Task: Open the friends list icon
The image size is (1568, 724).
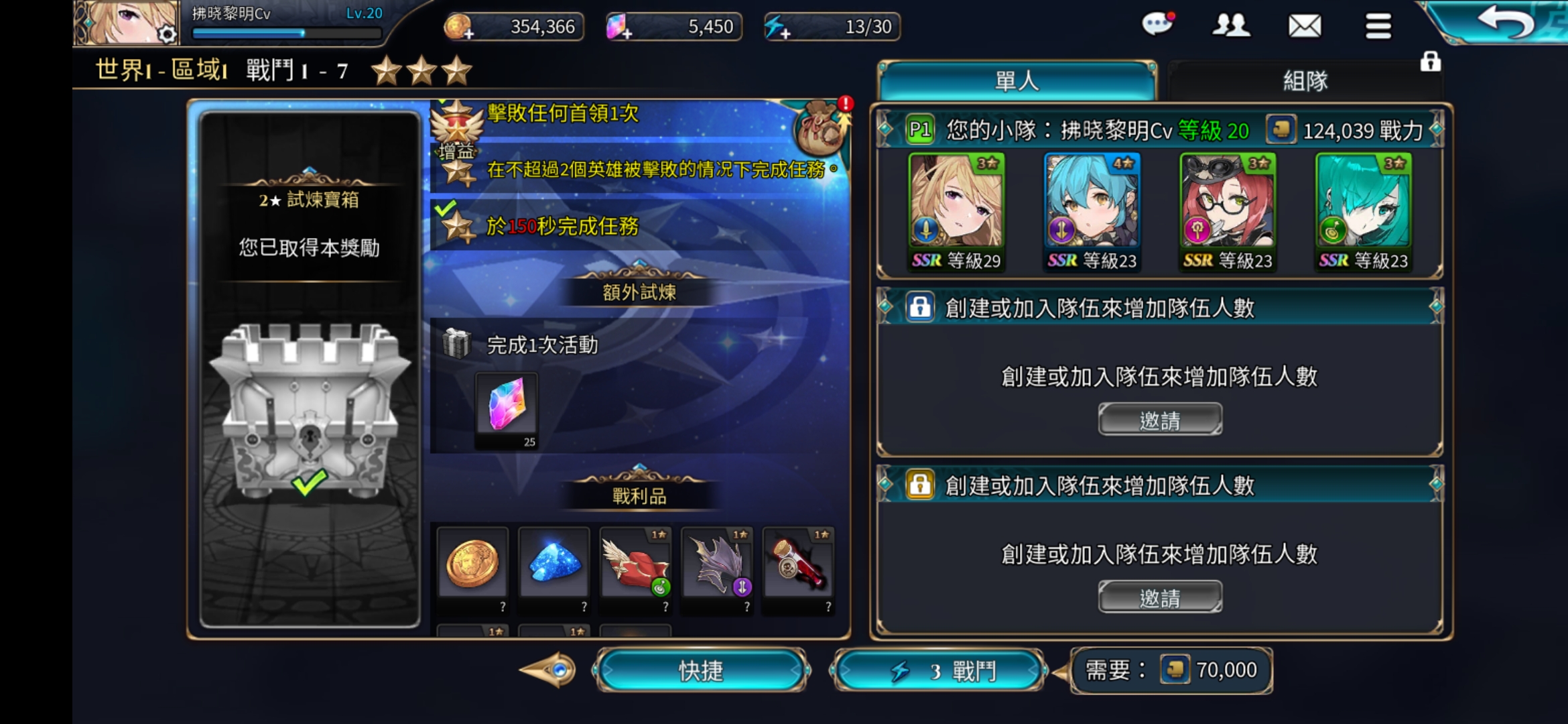Action: (1231, 25)
